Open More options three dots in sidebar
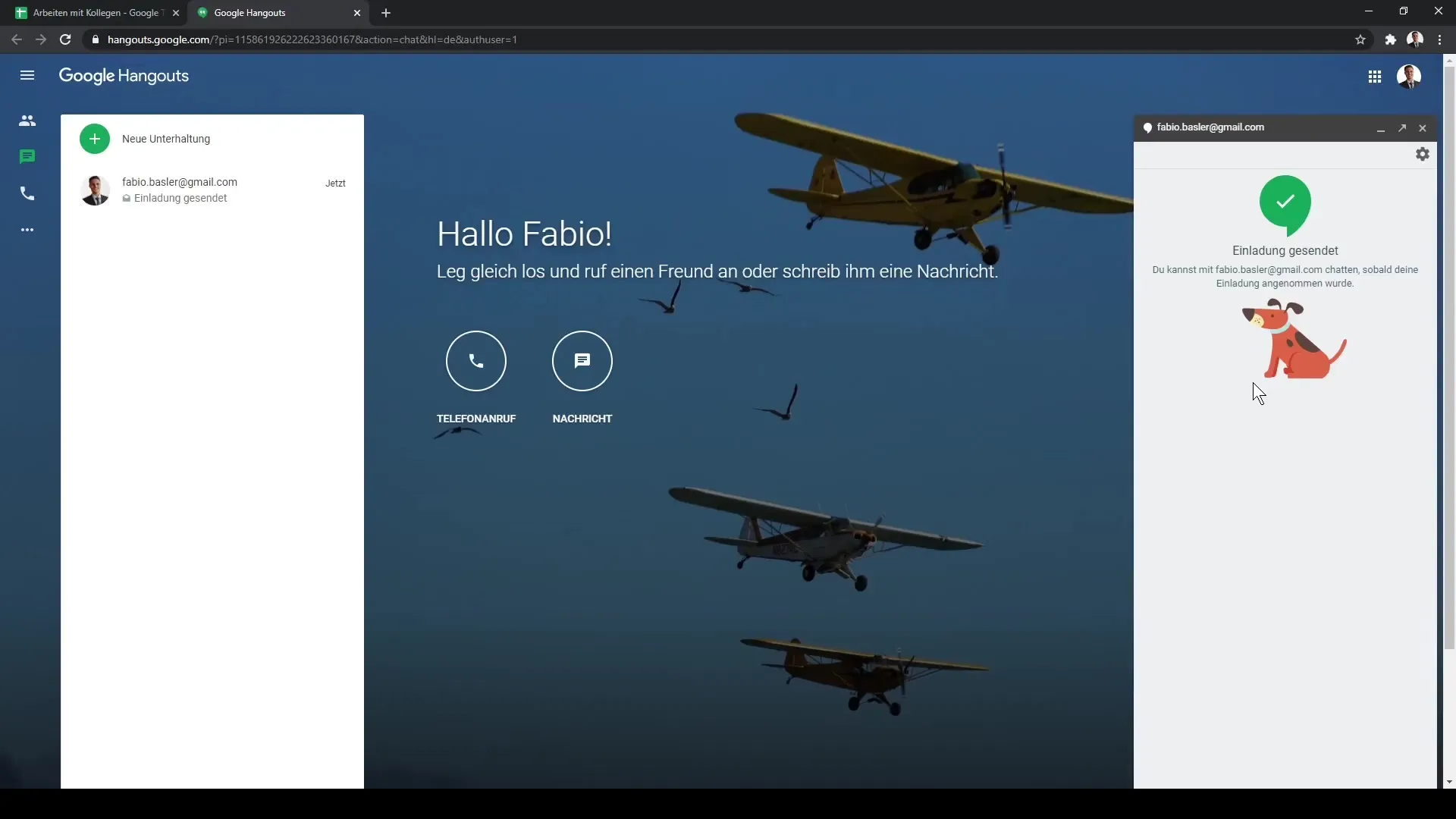 click(27, 230)
